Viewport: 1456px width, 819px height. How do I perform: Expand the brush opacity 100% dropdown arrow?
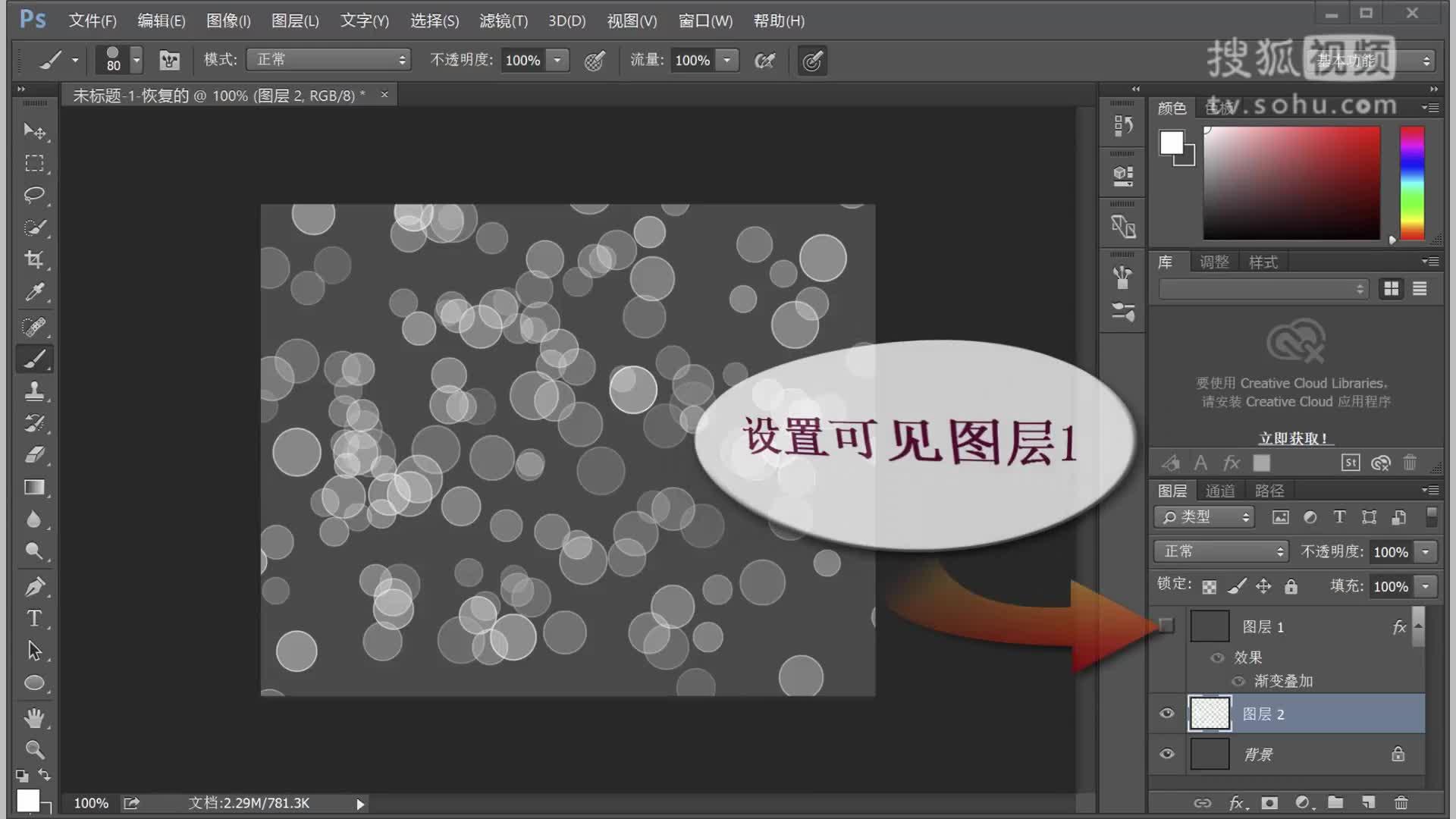coord(557,60)
